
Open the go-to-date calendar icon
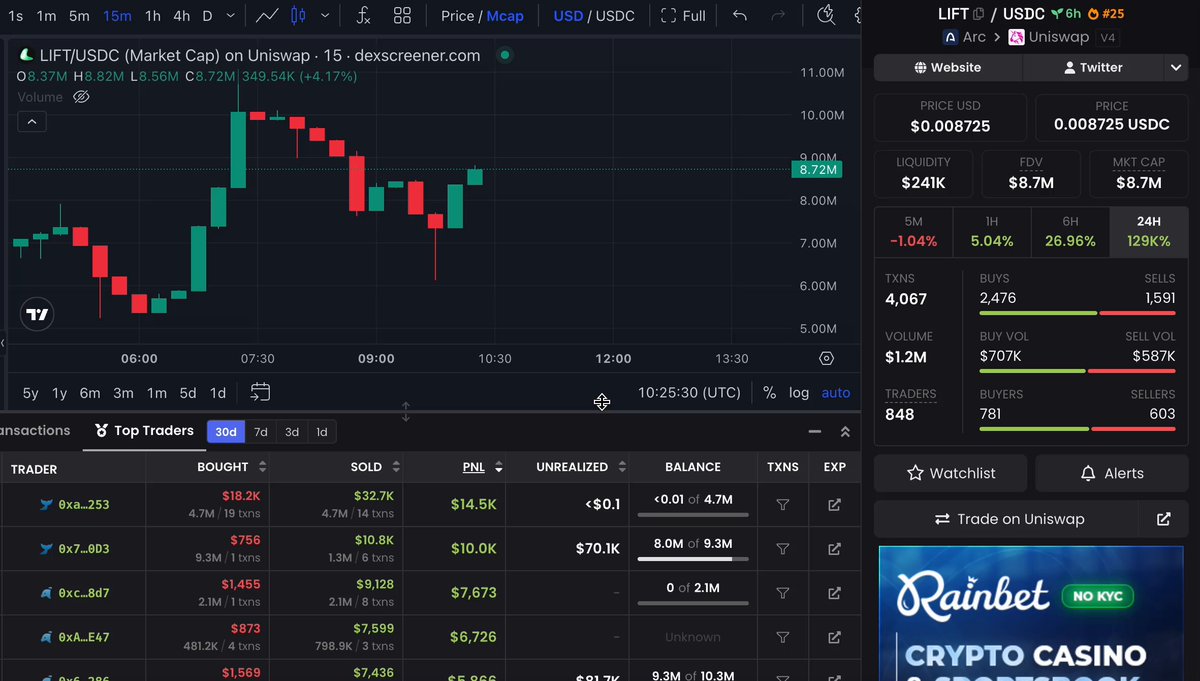click(x=260, y=392)
